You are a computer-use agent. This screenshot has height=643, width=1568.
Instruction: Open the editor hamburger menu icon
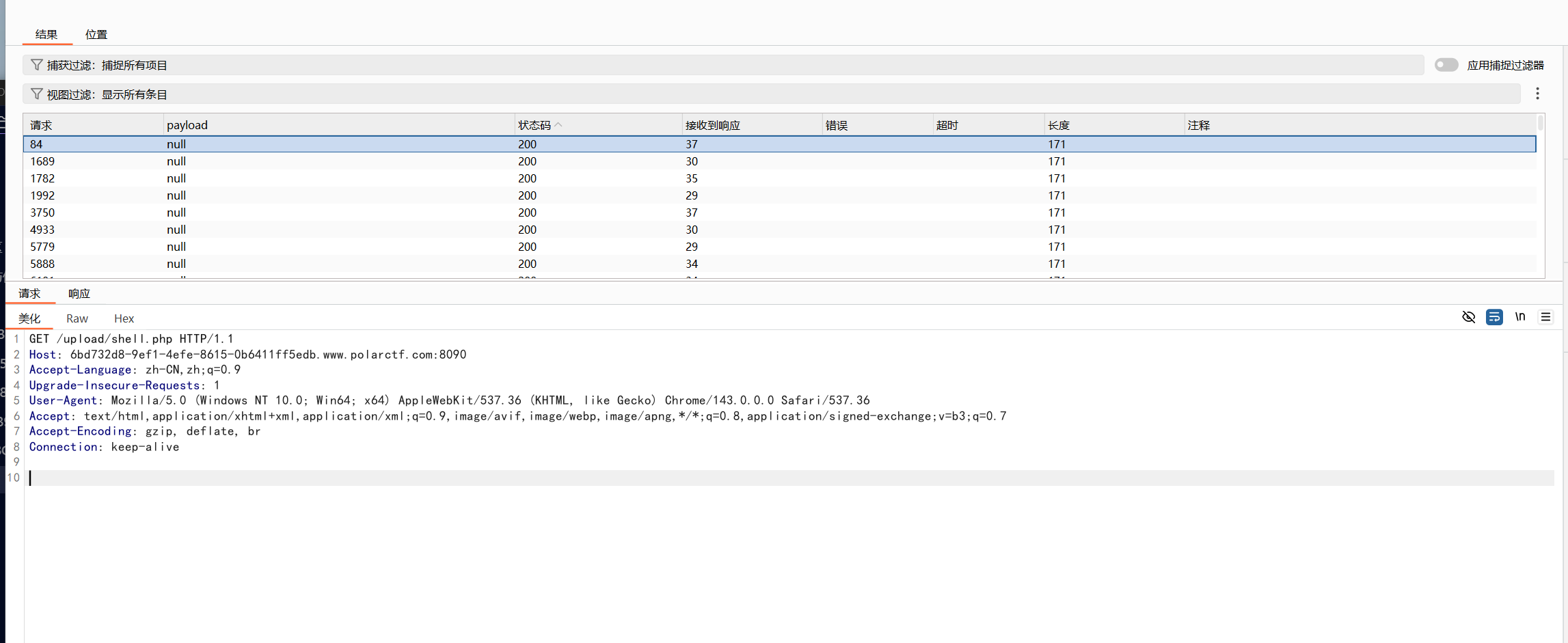tap(1545, 317)
